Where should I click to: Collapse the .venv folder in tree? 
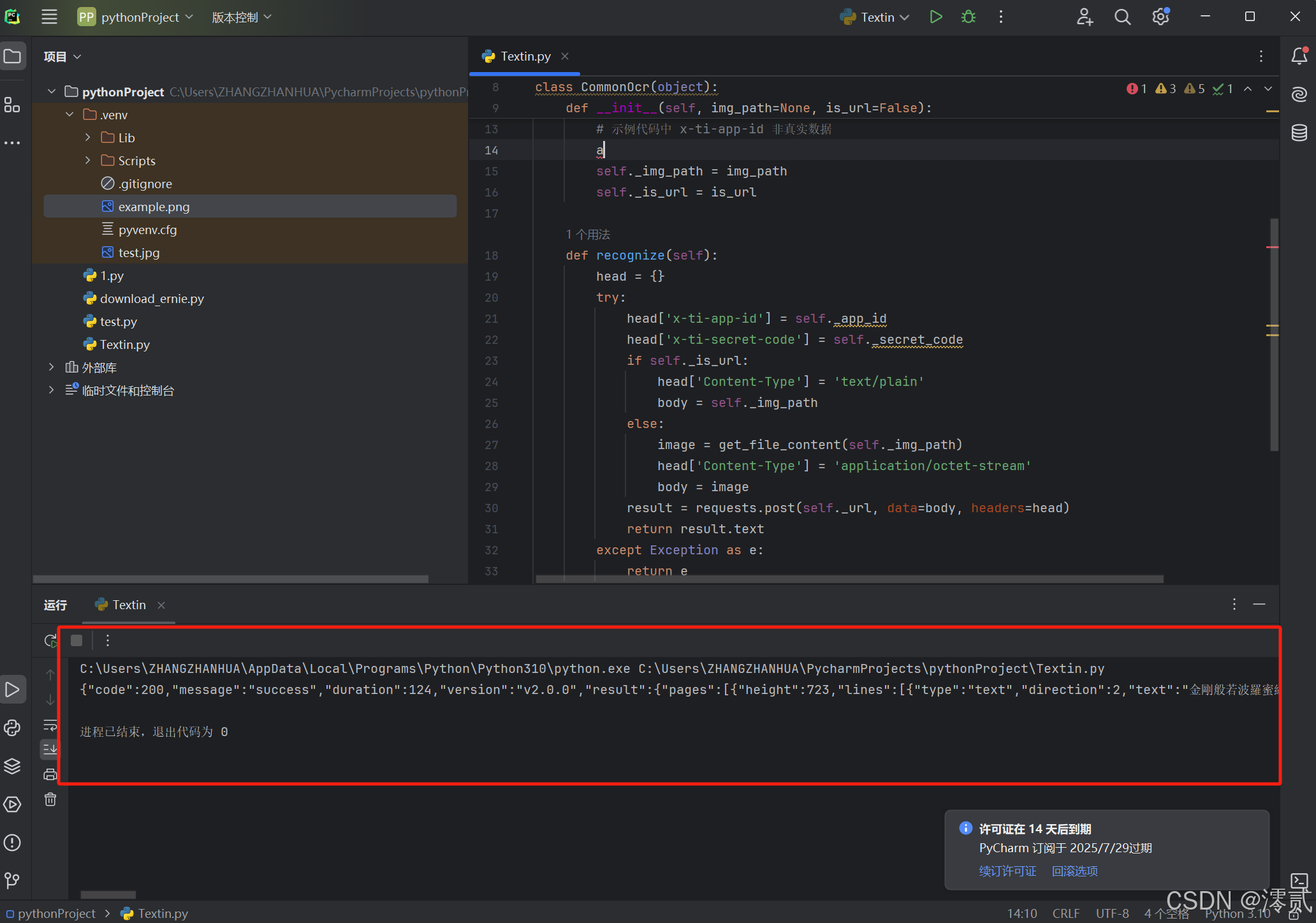point(69,115)
